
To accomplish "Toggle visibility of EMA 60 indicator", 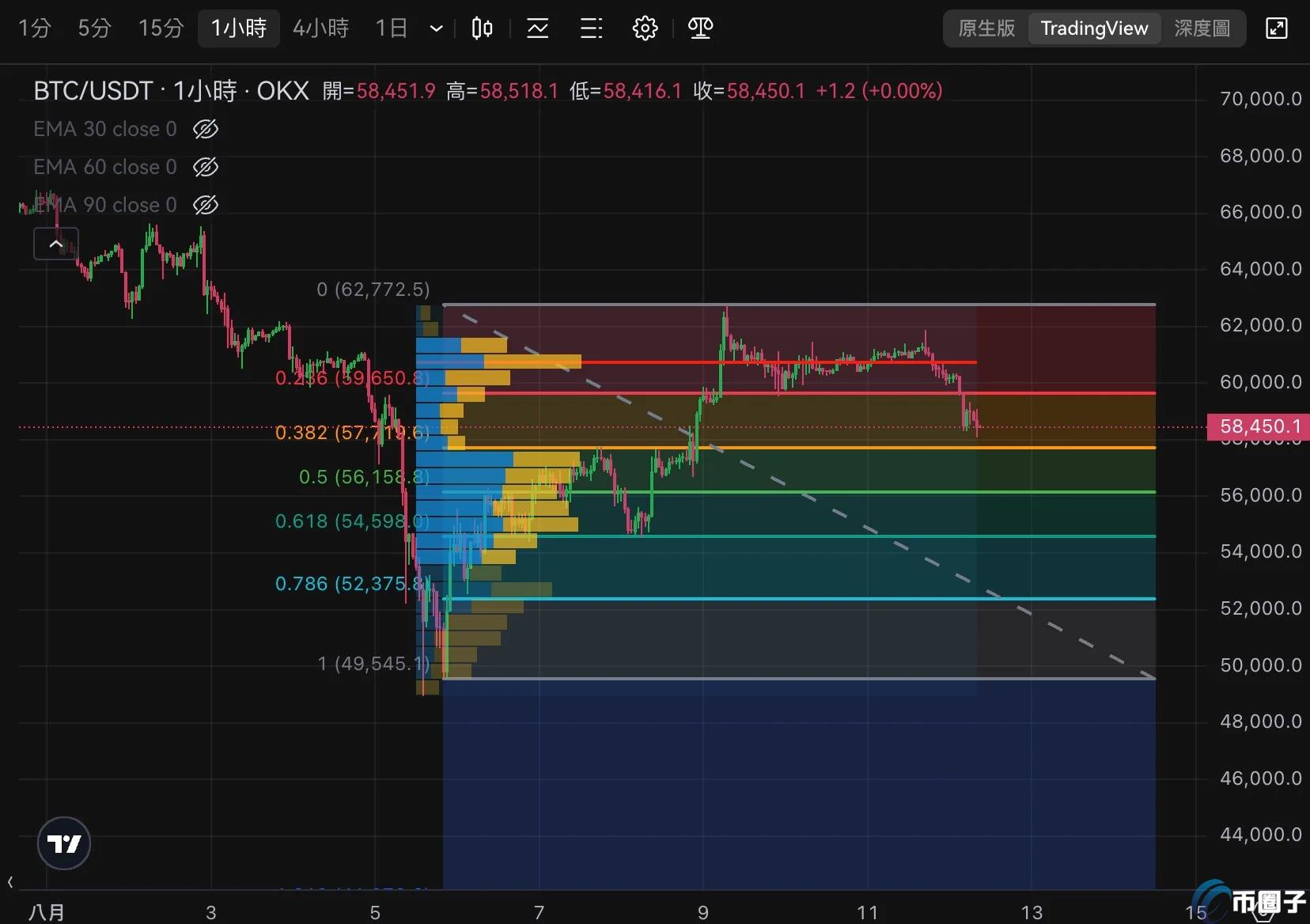I will pos(206,167).
